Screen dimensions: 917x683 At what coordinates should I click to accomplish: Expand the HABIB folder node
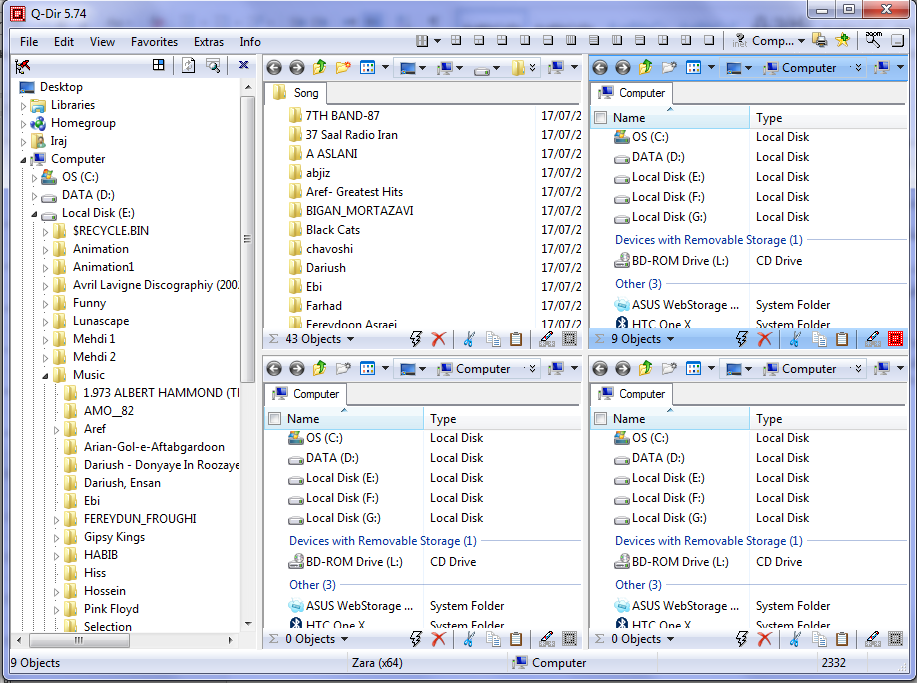56,556
